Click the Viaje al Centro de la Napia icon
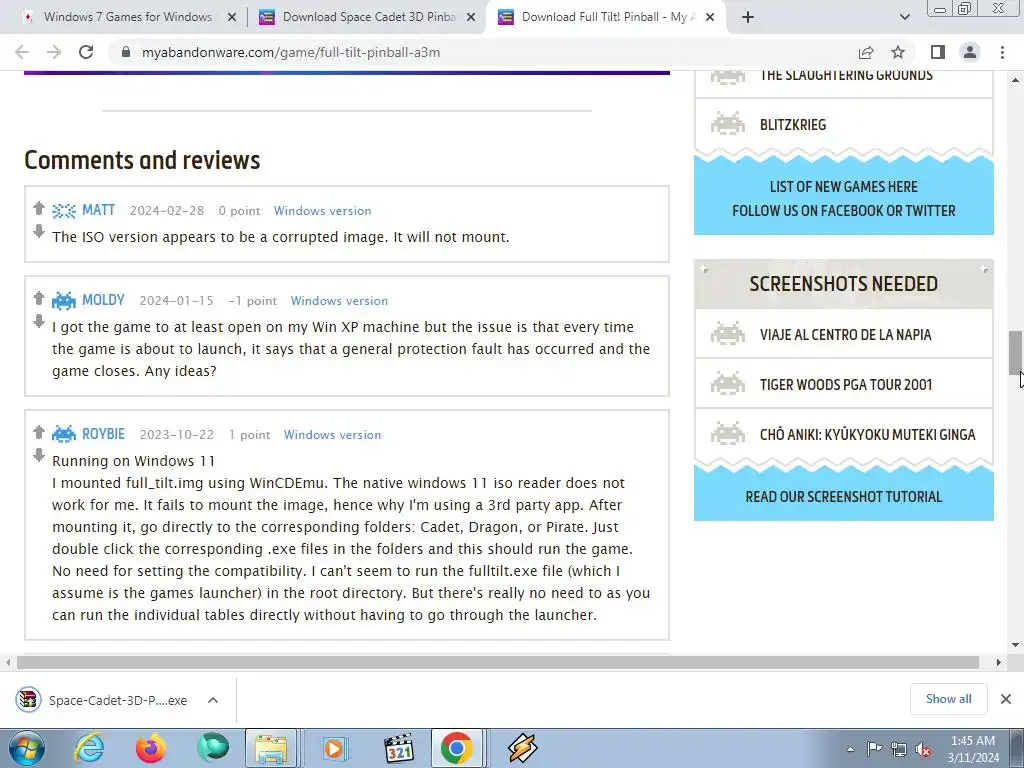This screenshot has height=768, width=1024. [x=728, y=334]
